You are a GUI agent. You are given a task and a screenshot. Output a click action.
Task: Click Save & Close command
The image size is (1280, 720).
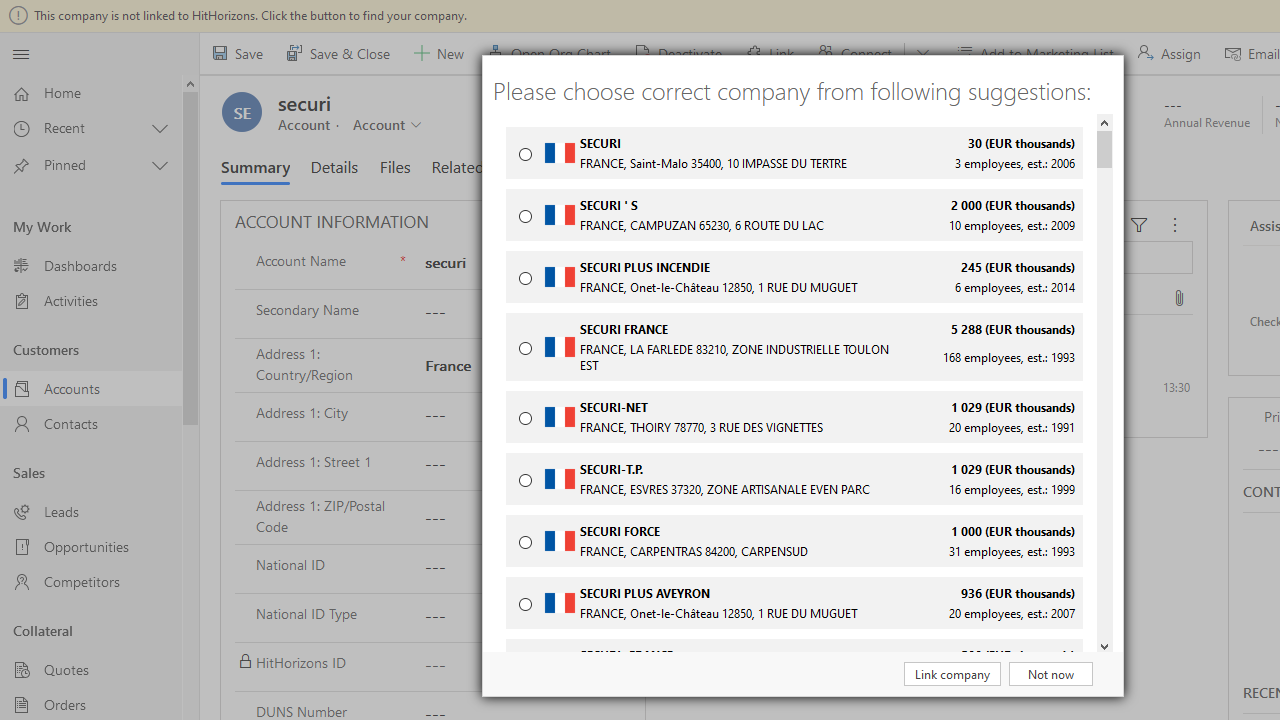(338, 54)
